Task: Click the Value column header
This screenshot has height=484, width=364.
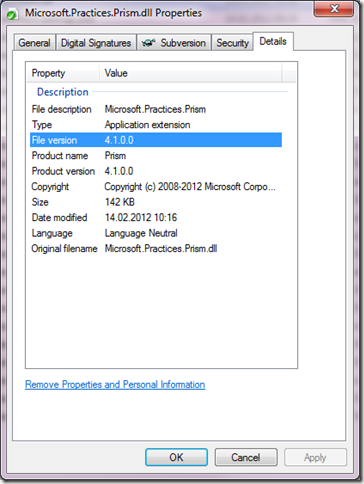Action: [190, 73]
